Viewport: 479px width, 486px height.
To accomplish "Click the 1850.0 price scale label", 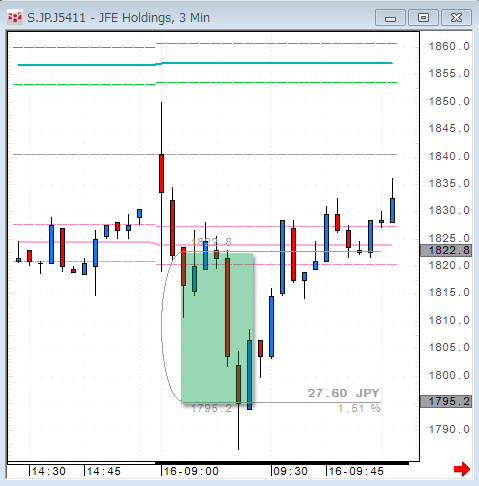I will click(x=449, y=101).
